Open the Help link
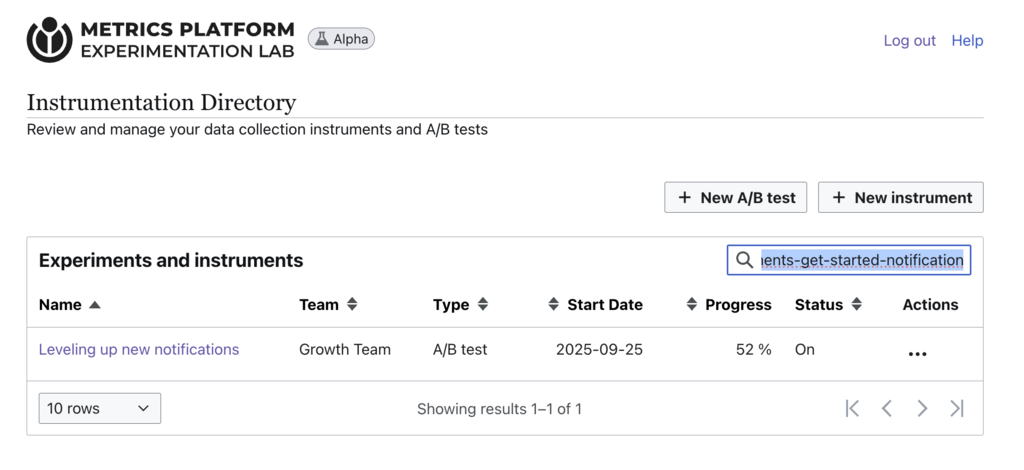Screen dimensions: 1024x470 967,40
